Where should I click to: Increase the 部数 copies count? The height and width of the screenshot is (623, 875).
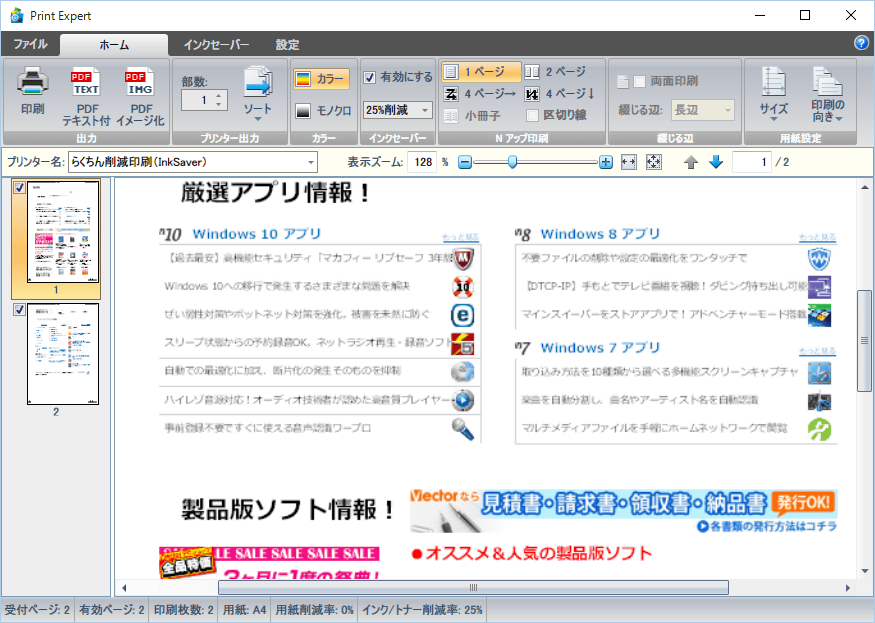(219, 95)
